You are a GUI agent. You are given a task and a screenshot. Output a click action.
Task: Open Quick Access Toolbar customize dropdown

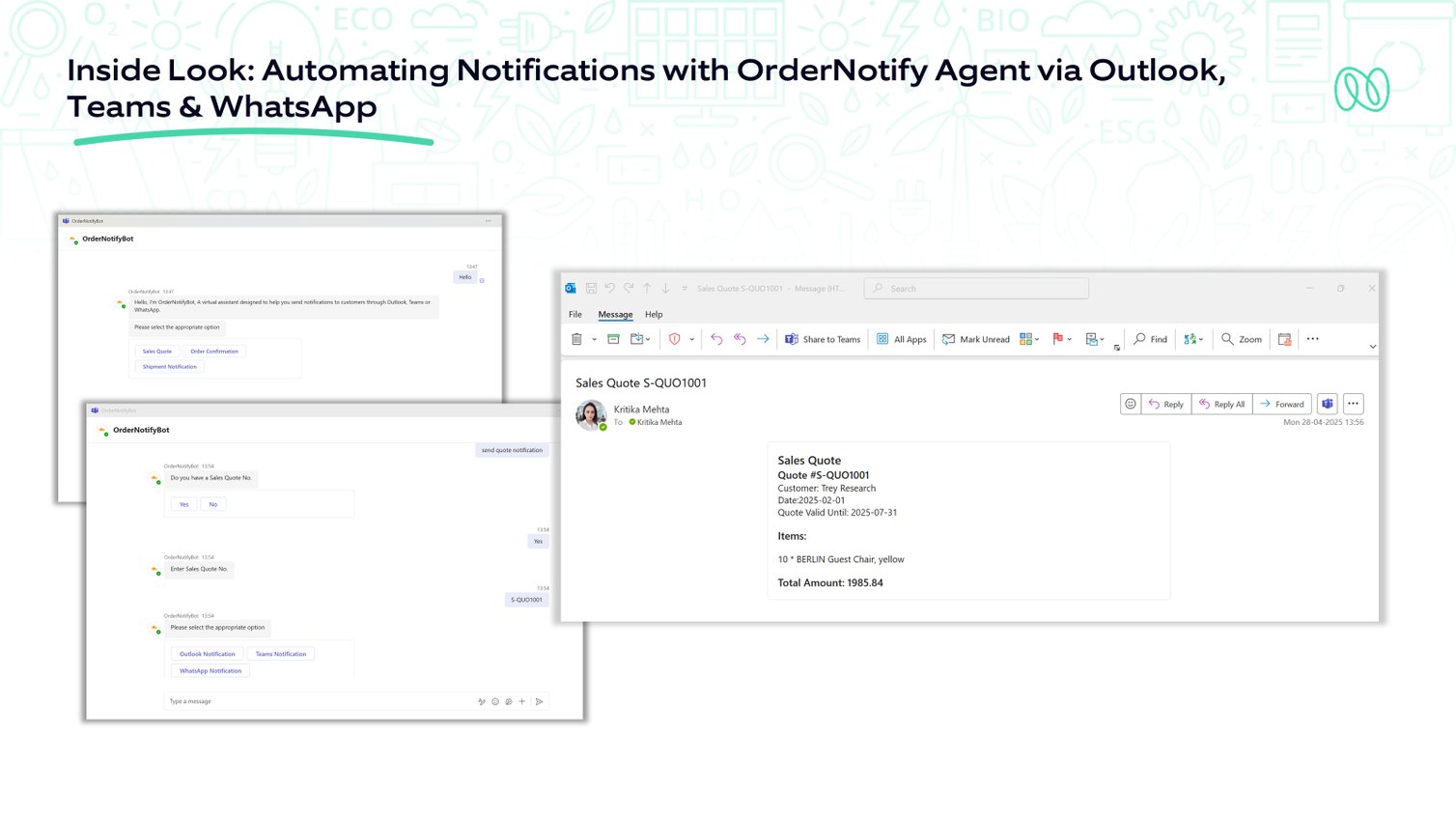click(685, 288)
